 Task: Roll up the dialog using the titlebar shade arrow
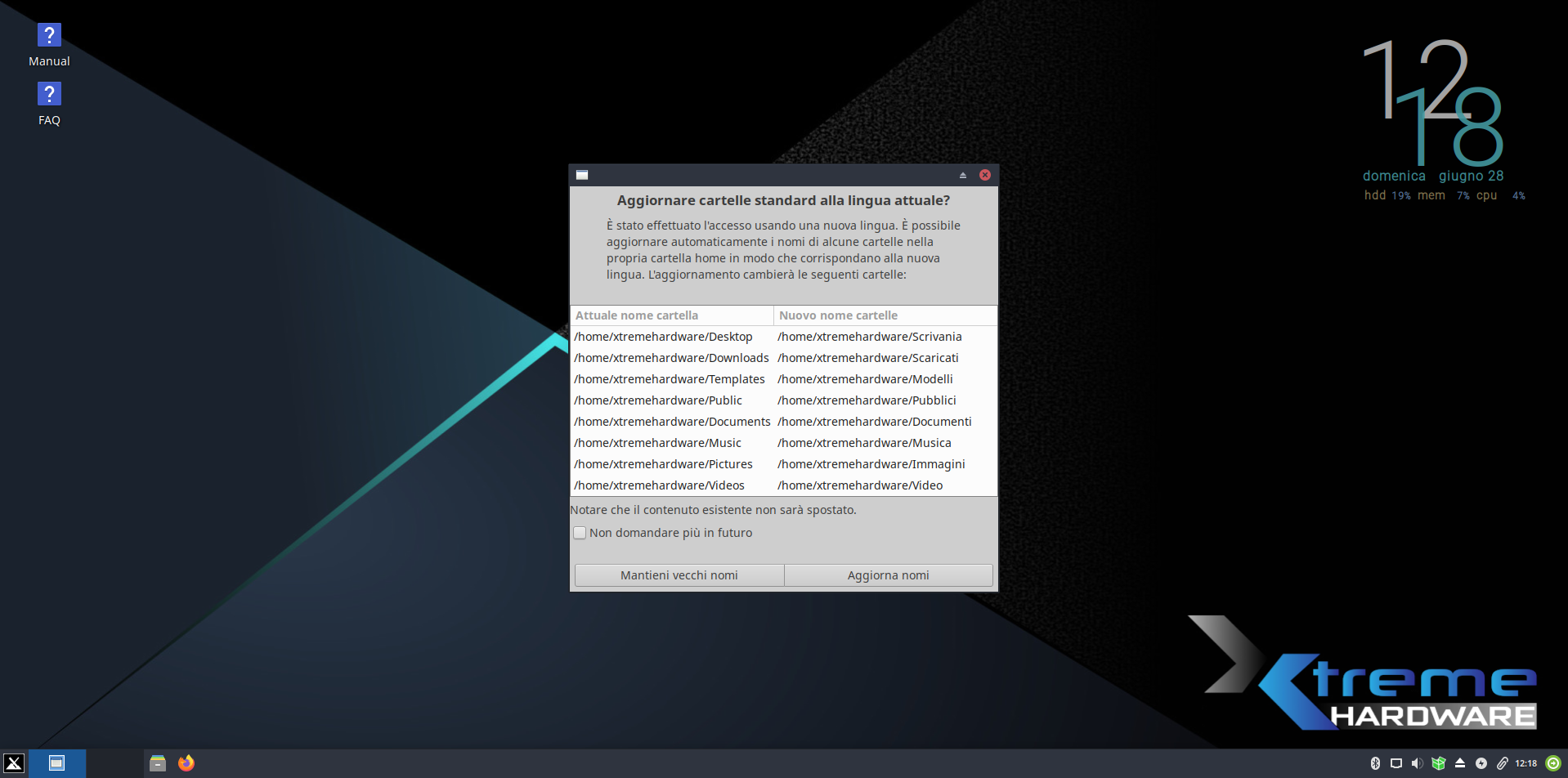tap(963, 175)
